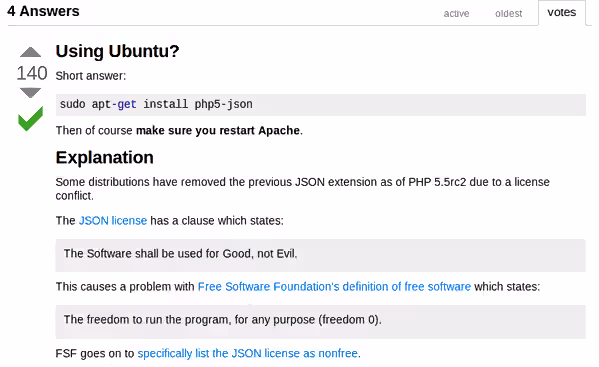This screenshot has height=367, width=599.
Task: Click the Short answer label text
Action: [x=91, y=76]
